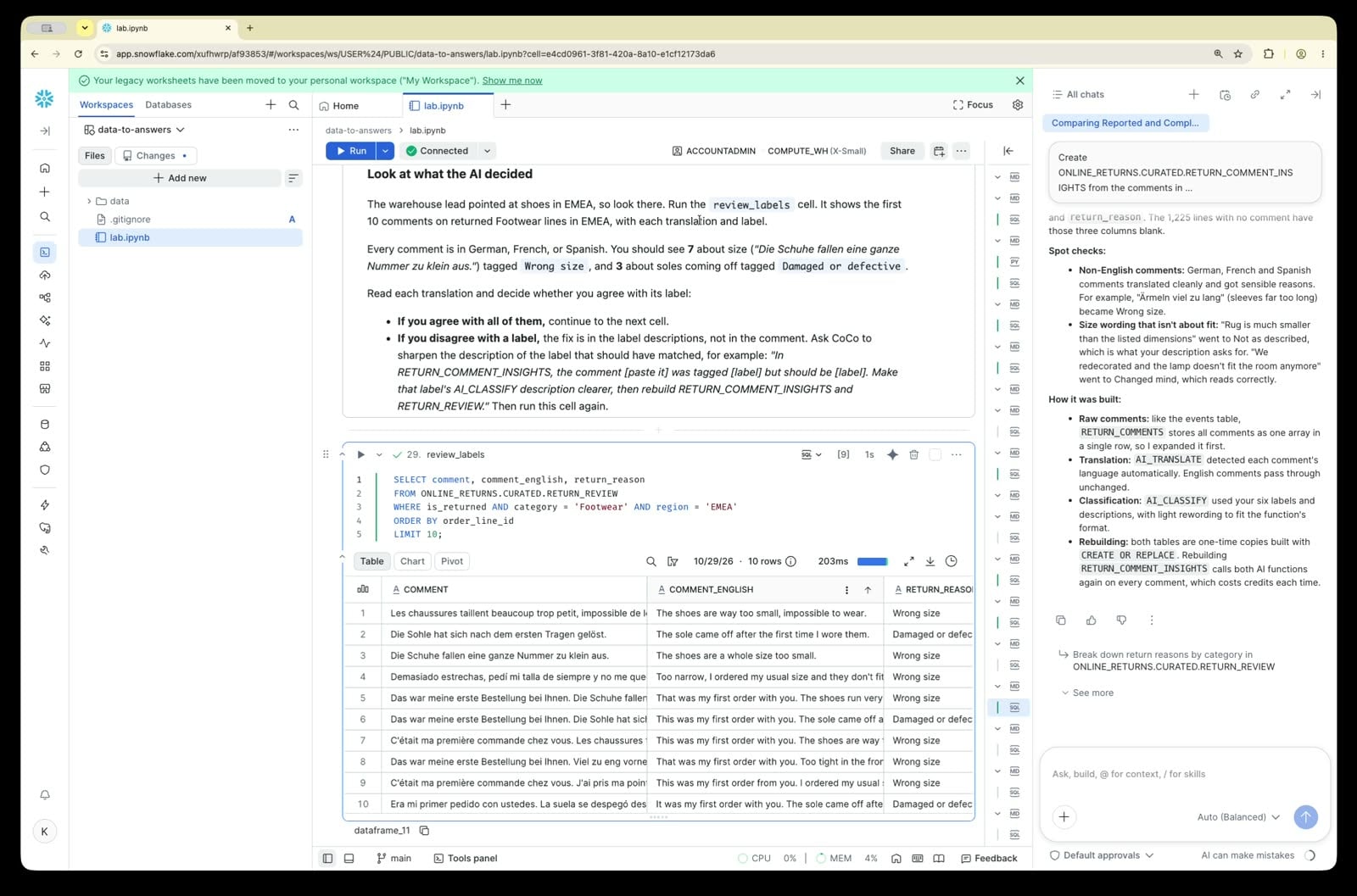Toggle Focus mode
Viewport: 1357px width, 896px height.
pos(973,105)
